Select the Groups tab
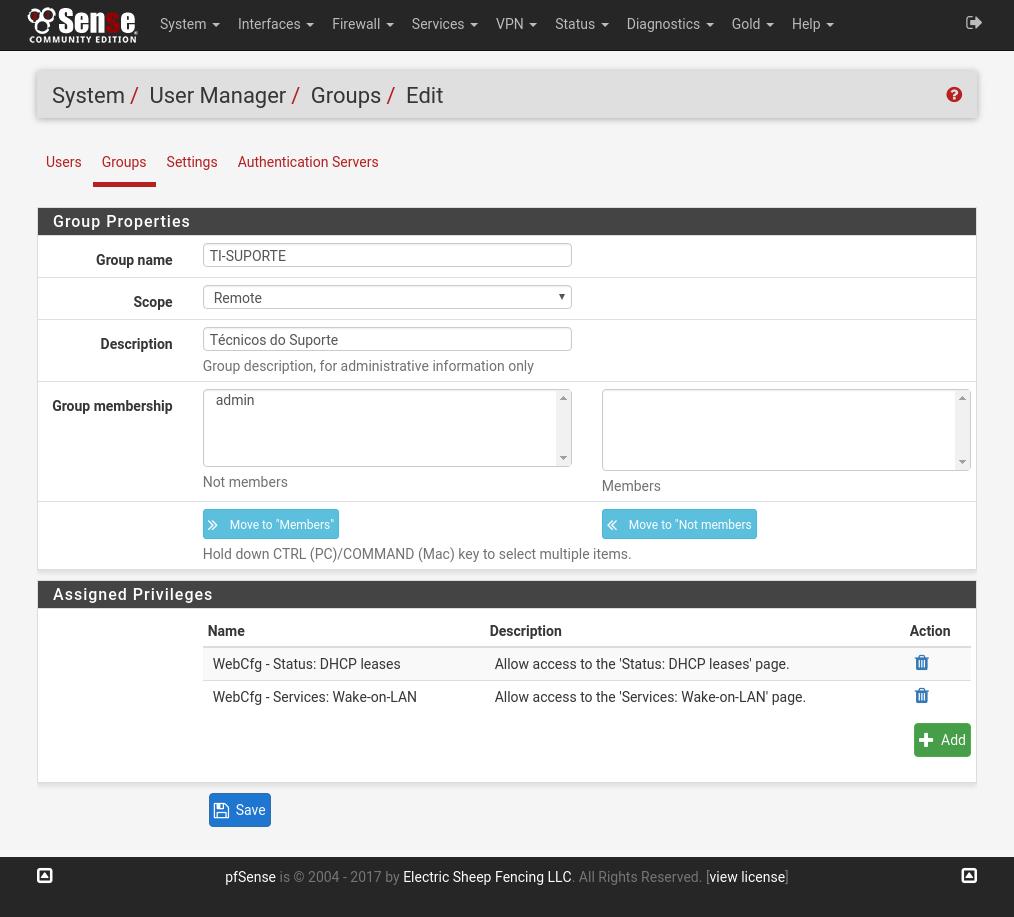This screenshot has height=917, width=1014. 124,162
